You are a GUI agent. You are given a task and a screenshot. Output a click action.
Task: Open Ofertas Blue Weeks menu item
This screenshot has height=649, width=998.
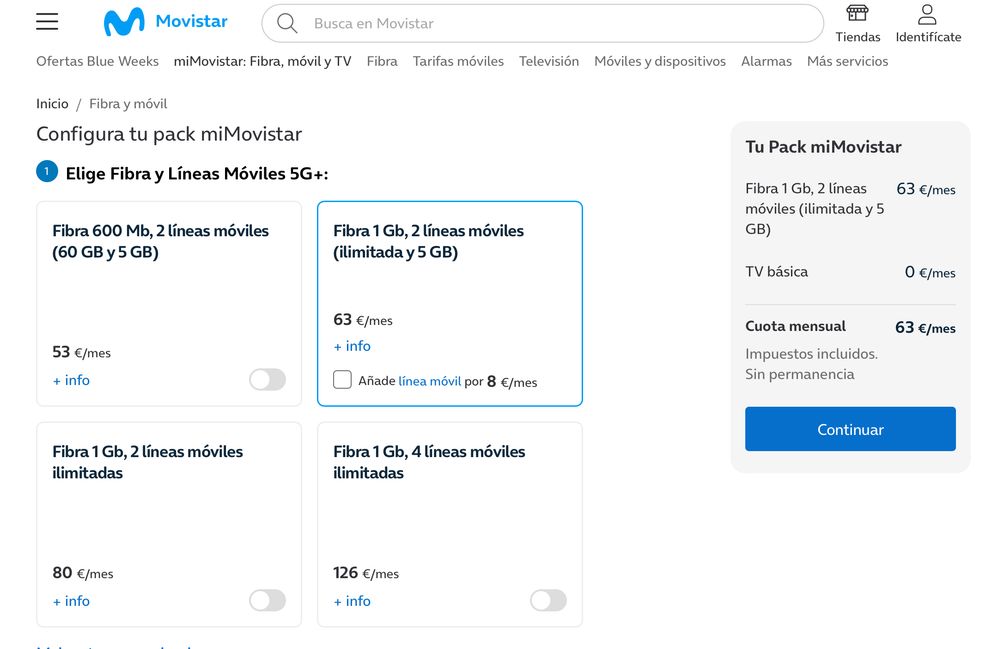[x=97, y=61]
